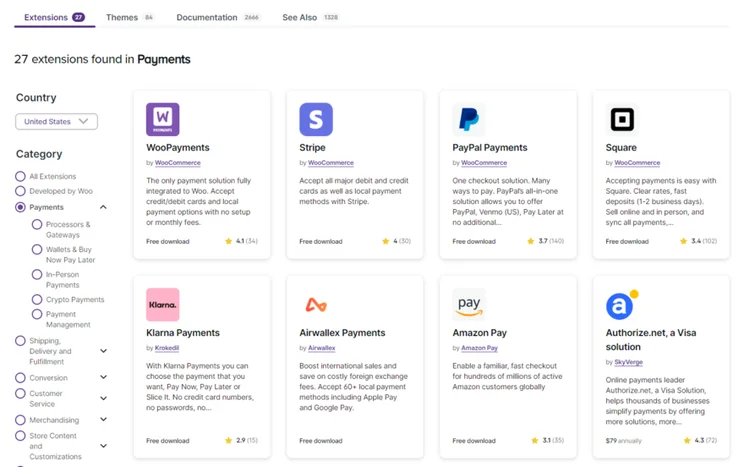Select the Developed by Woo radio button
The height and width of the screenshot is (467, 744).
click(20, 191)
